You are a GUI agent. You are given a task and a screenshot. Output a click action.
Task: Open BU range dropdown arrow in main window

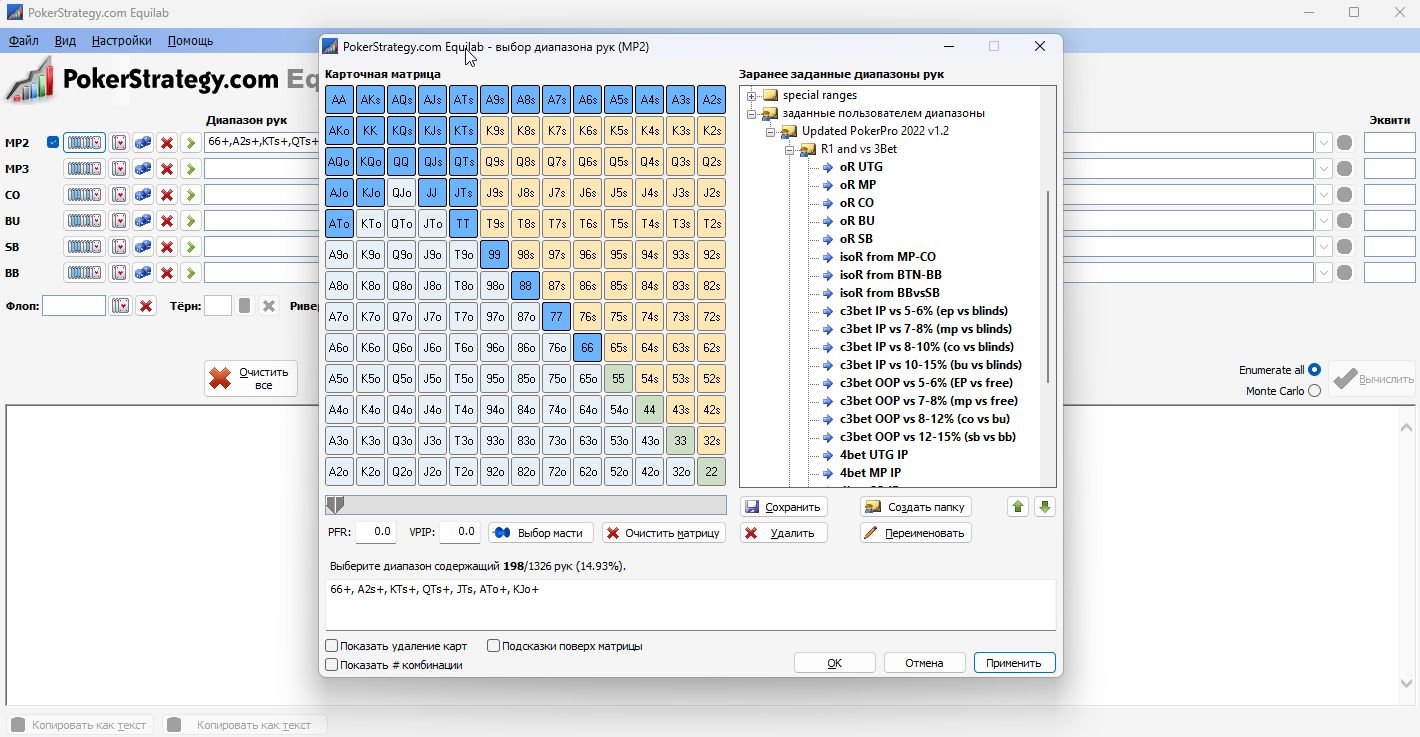(x=1324, y=221)
